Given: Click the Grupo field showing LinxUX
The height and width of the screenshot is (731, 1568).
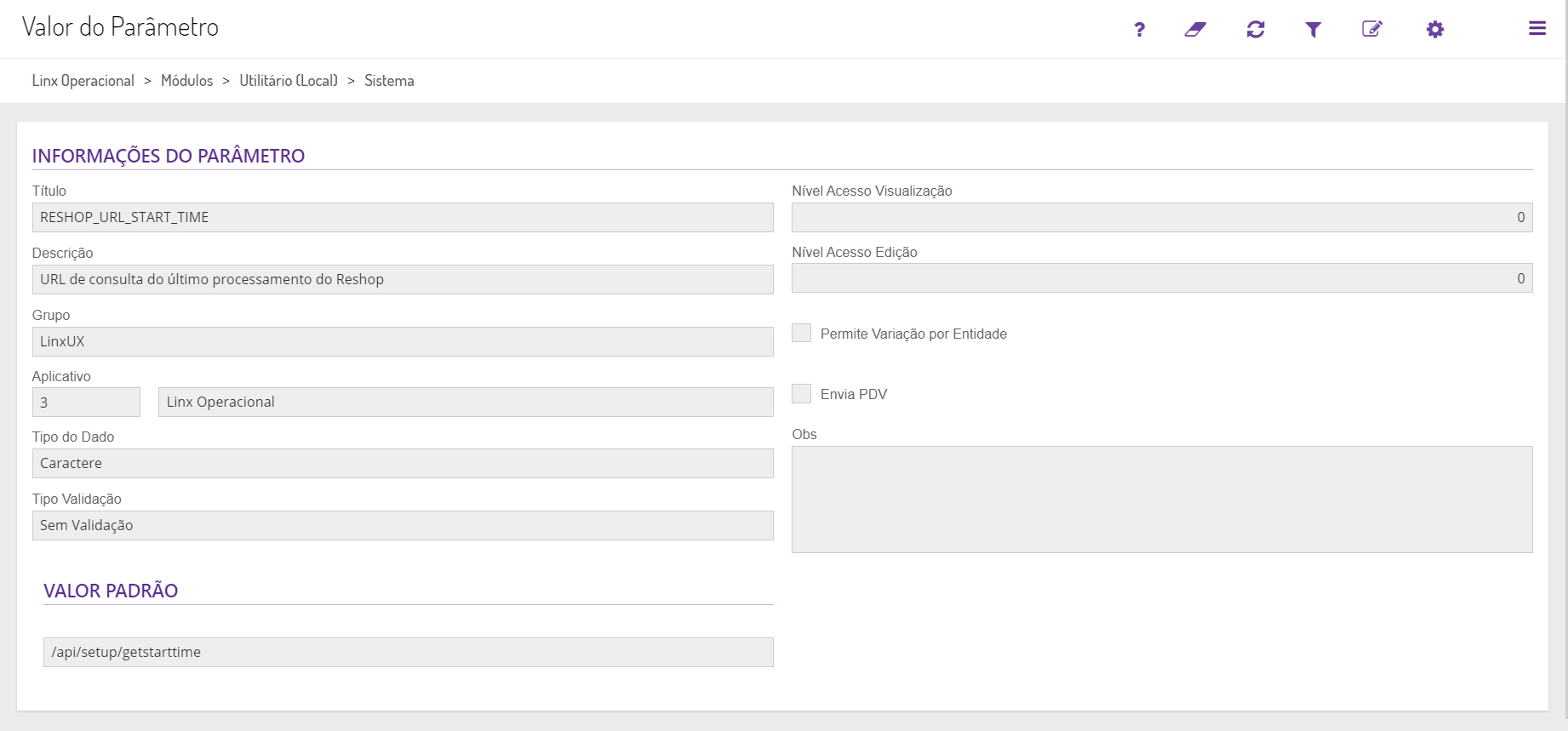Looking at the screenshot, I should click(403, 342).
